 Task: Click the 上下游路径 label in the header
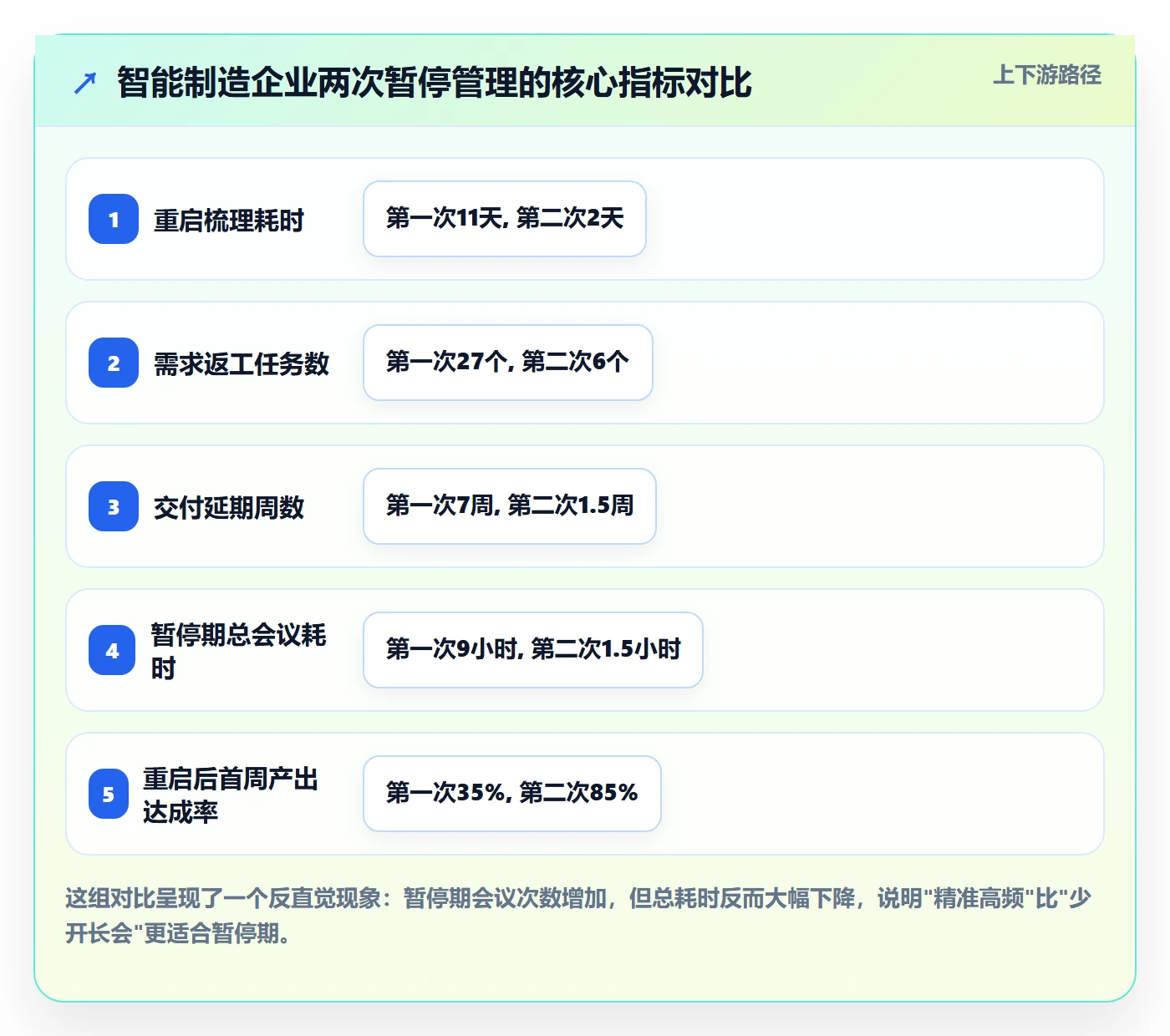[x=1046, y=75]
